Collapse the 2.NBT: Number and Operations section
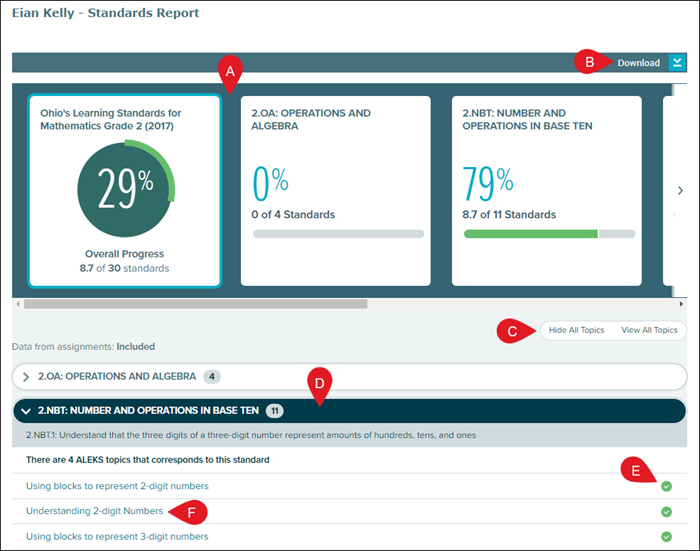Viewport: 700px width, 551px height. [x=26, y=411]
